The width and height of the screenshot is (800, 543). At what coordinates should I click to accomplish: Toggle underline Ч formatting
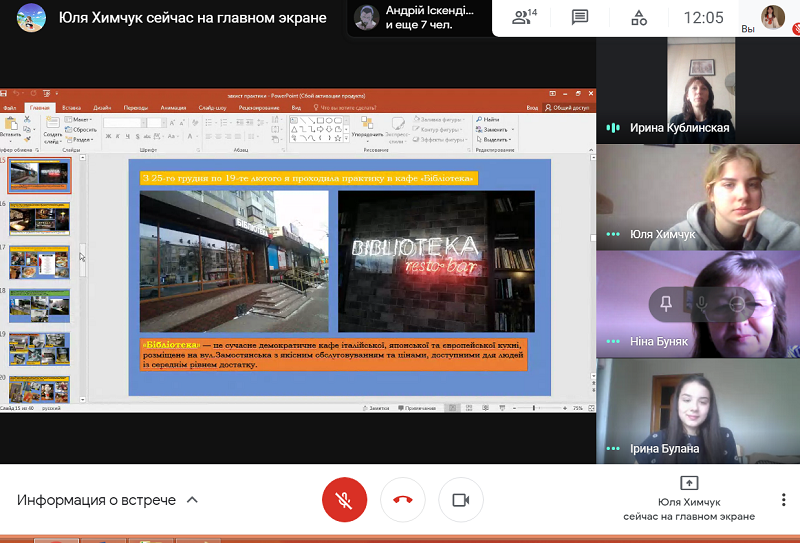[127, 136]
